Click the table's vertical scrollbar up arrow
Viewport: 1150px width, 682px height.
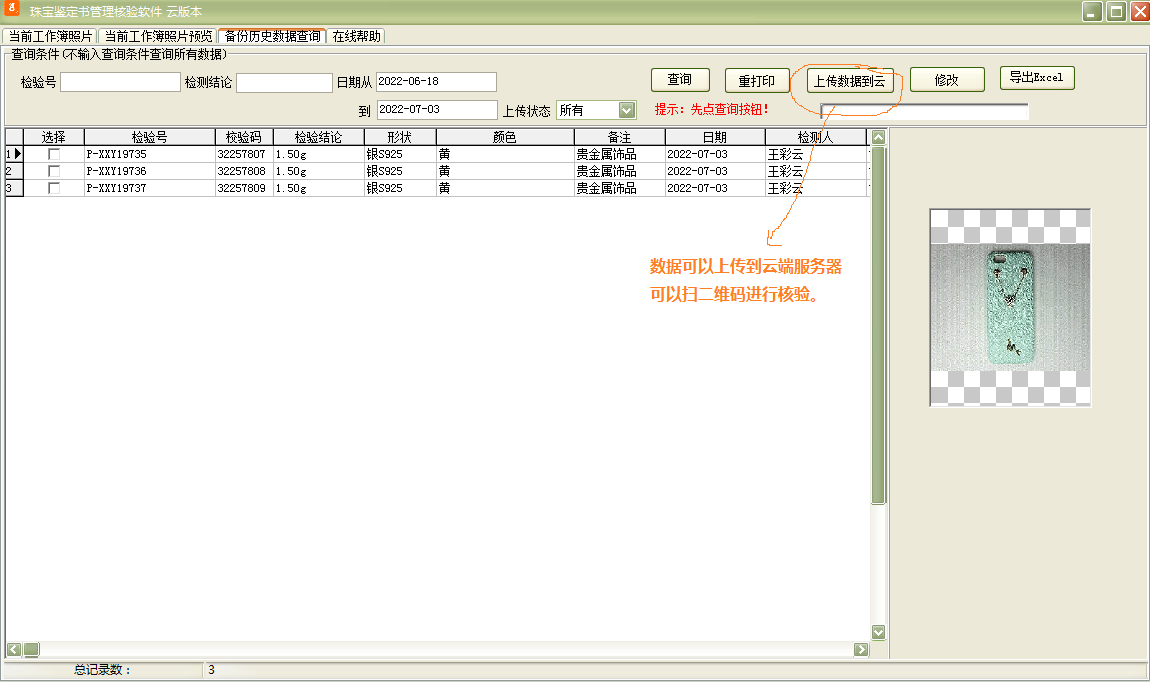pos(878,137)
